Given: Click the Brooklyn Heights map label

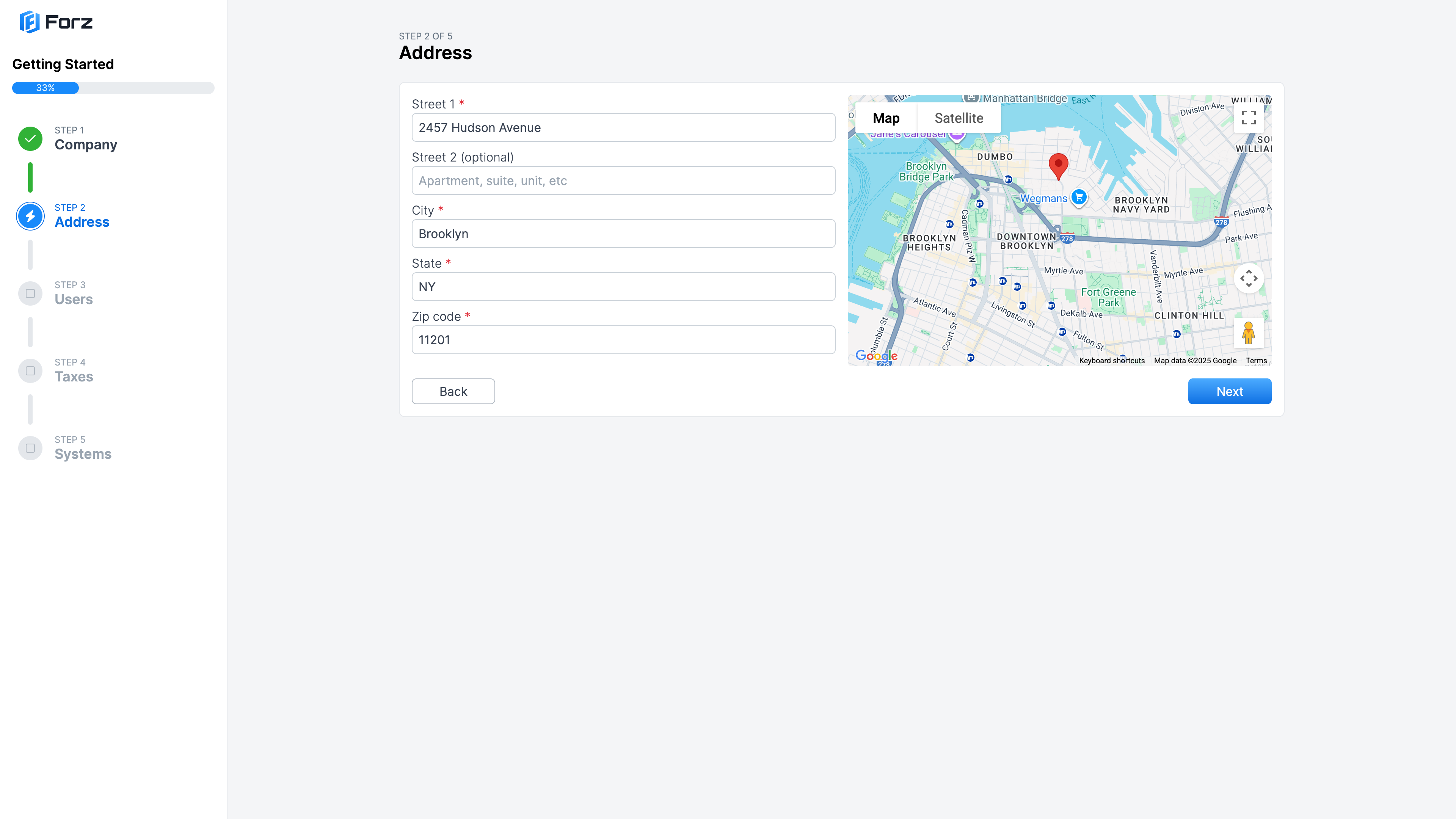Looking at the screenshot, I should (929, 243).
